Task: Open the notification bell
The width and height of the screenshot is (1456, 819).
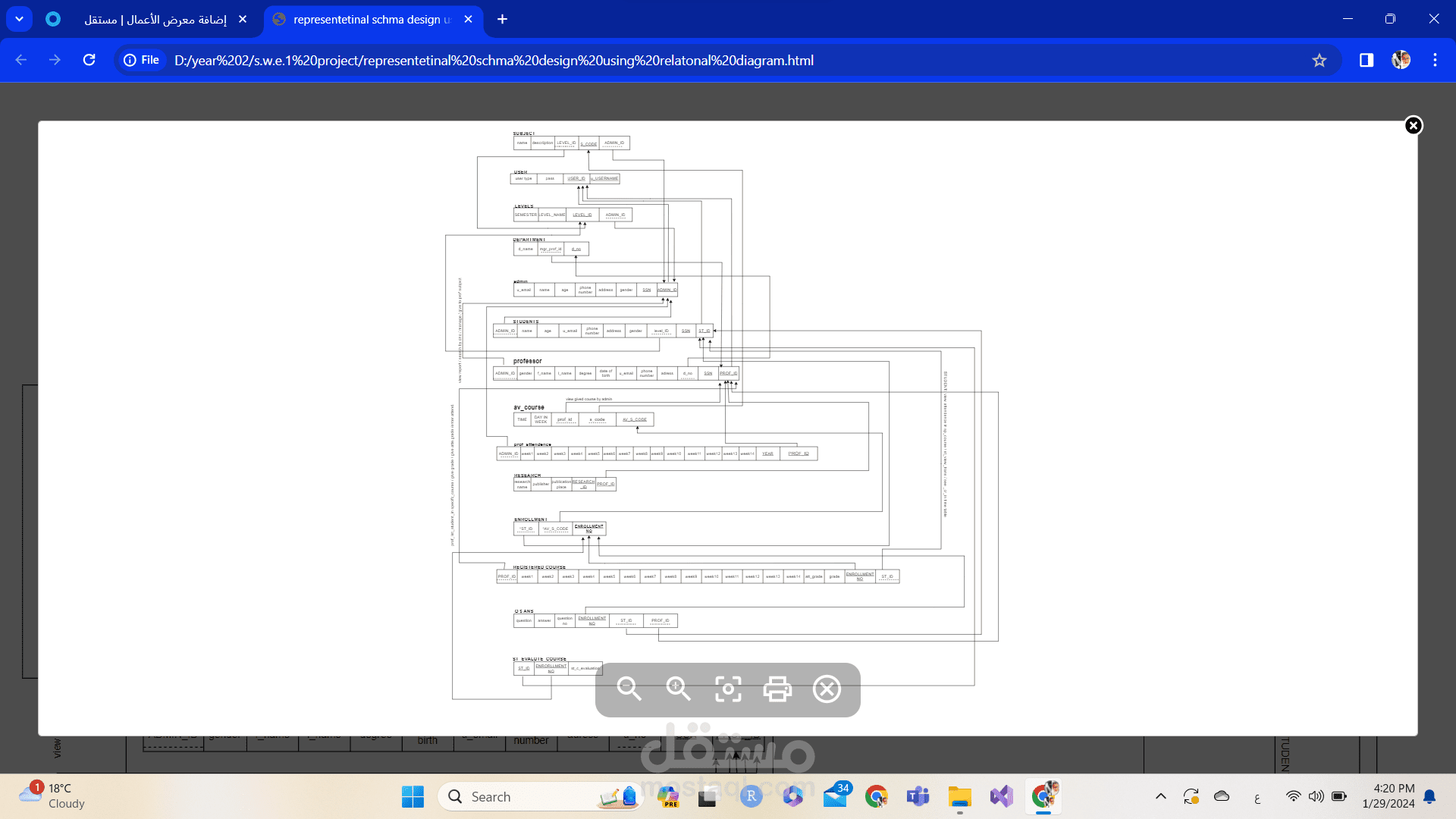Action: pyautogui.click(x=1429, y=796)
